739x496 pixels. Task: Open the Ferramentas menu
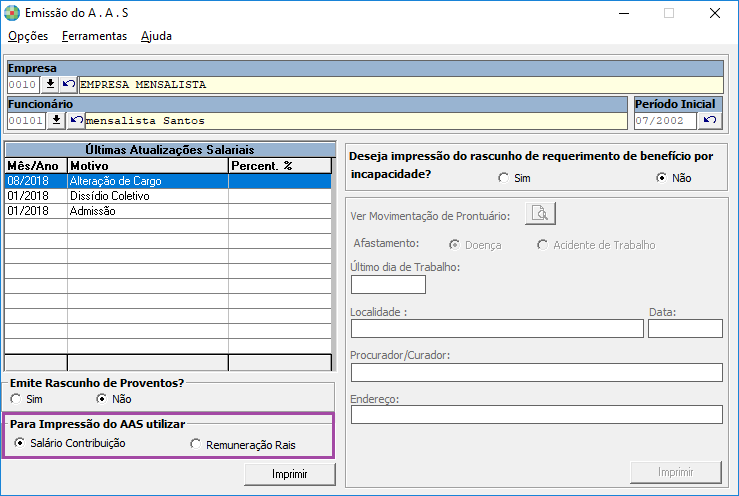[94, 36]
